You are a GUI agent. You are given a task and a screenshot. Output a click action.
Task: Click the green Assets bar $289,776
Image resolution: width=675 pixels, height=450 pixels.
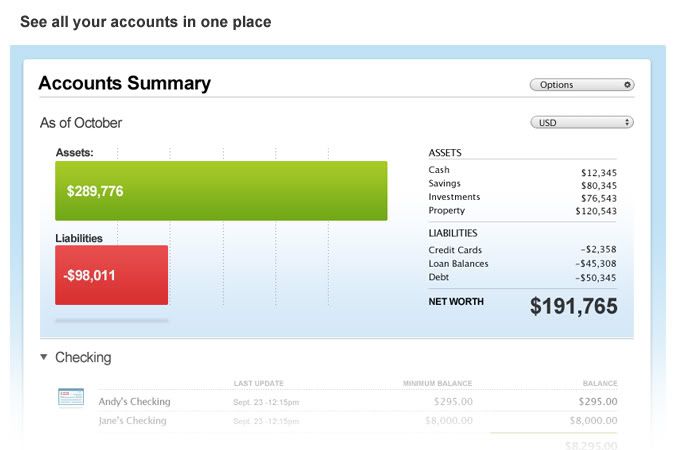(x=221, y=190)
